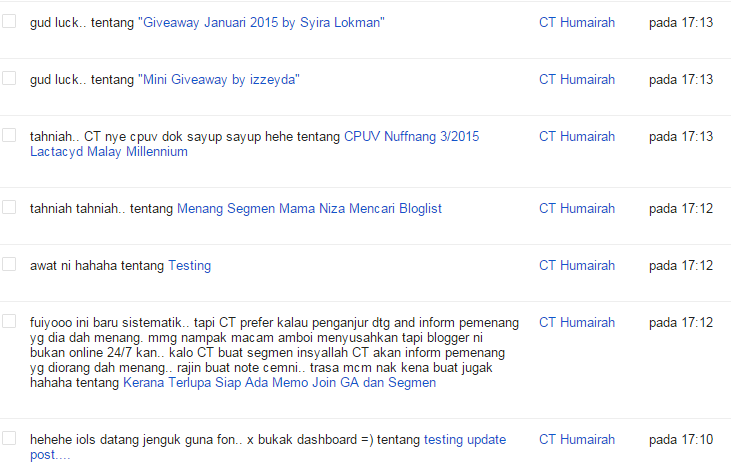
Task: Click "pada 17:13" timestamp on CPUV Nuffnang row
Action: point(681,137)
